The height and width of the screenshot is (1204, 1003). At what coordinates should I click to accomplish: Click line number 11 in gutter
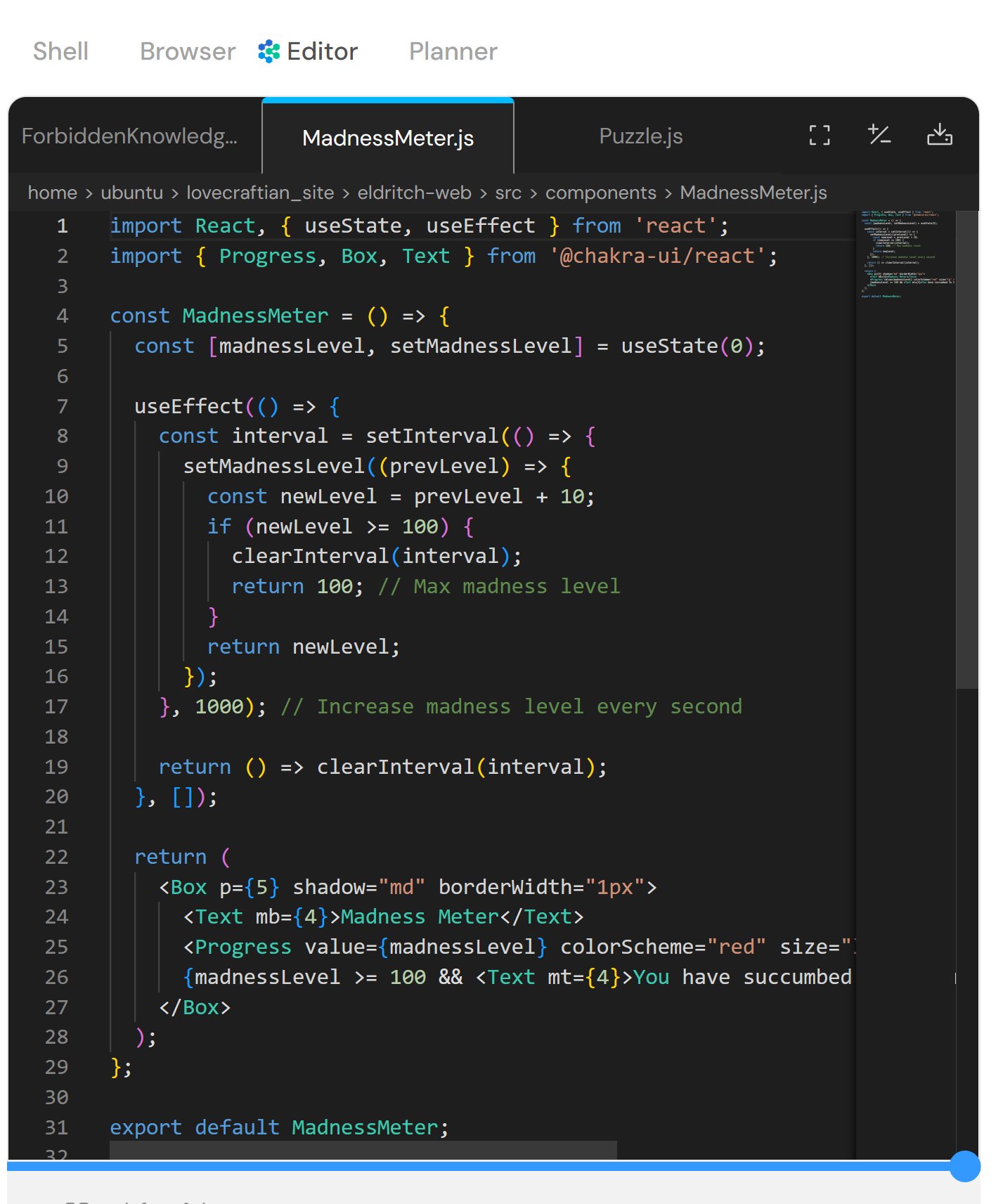(x=56, y=526)
